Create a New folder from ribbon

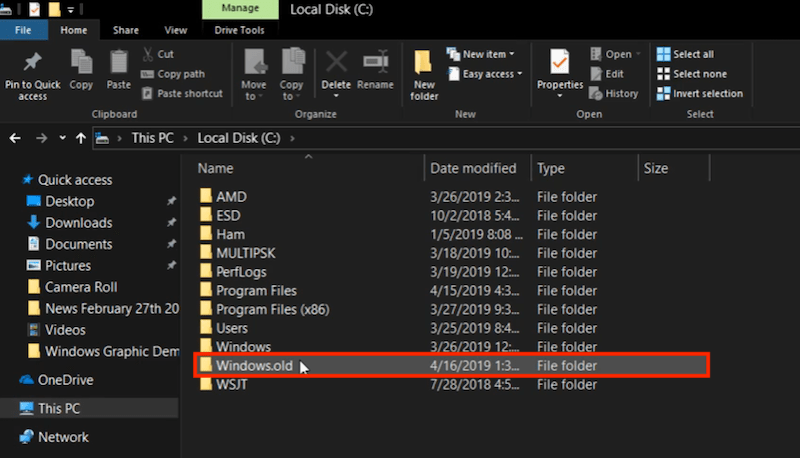424,74
